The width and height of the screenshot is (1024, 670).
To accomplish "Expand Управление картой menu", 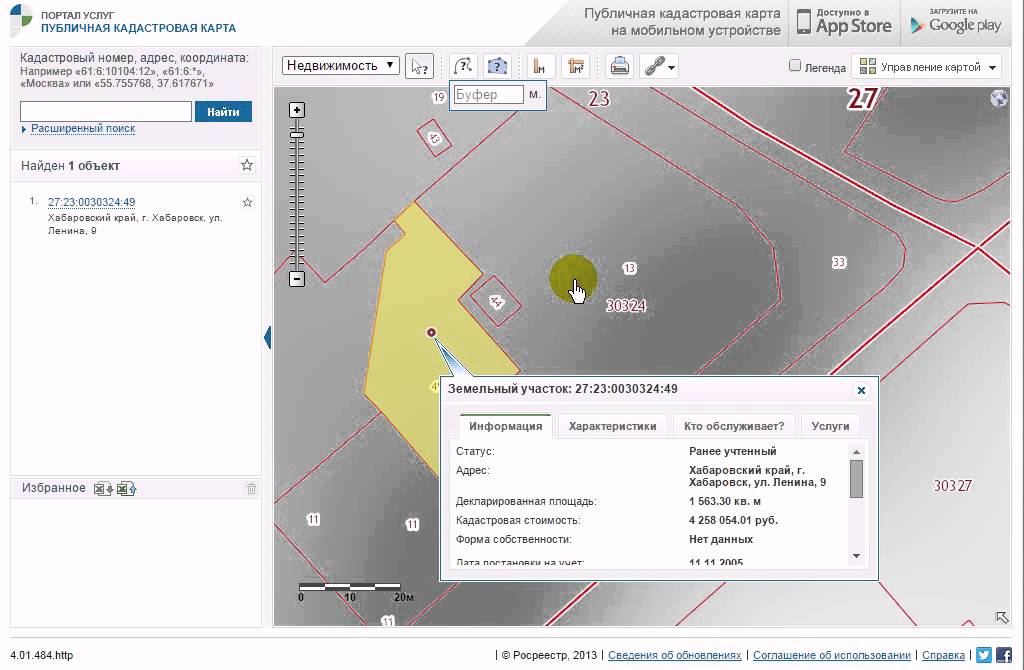I will (x=927, y=67).
